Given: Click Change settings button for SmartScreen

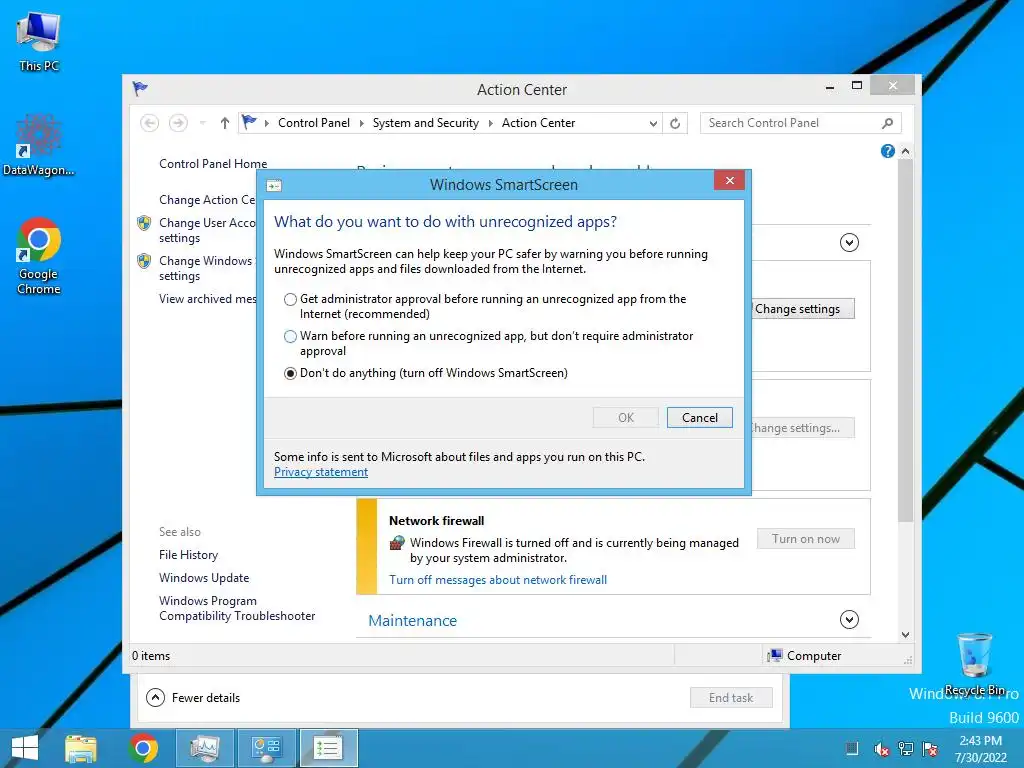Looking at the screenshot, I should (803, 309).
